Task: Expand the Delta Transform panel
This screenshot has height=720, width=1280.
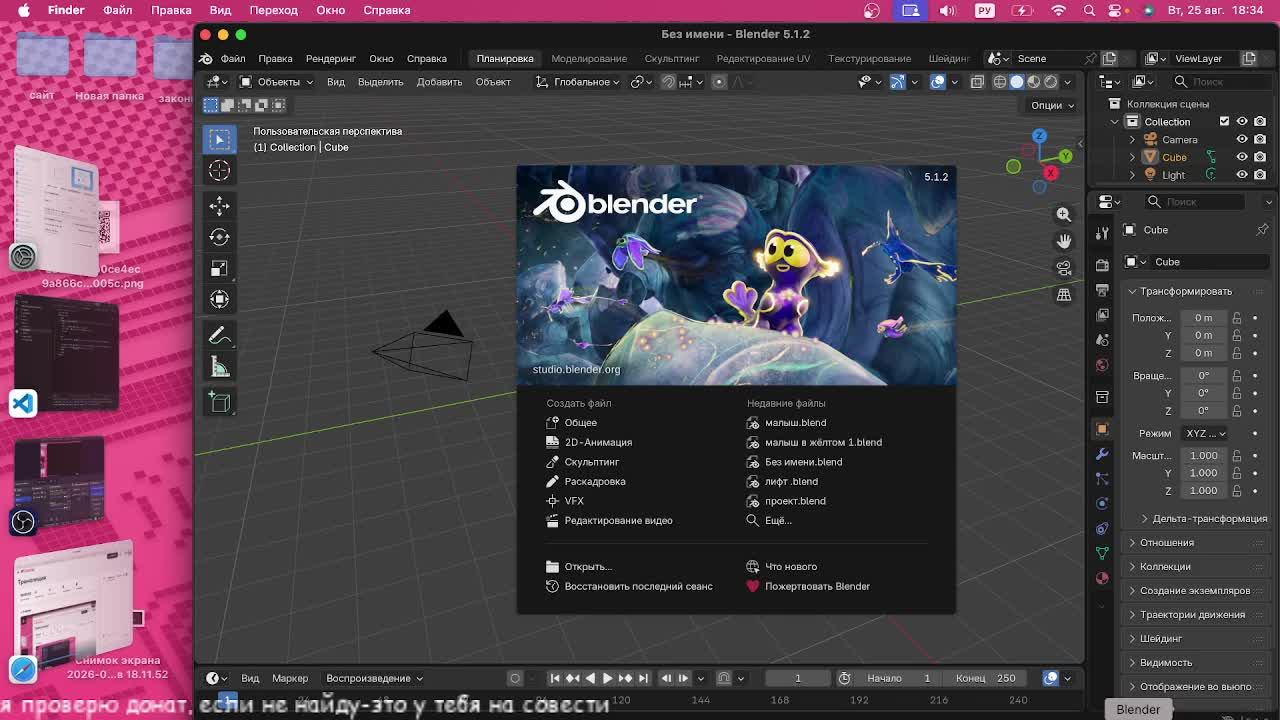Action: pos(1203,519)
